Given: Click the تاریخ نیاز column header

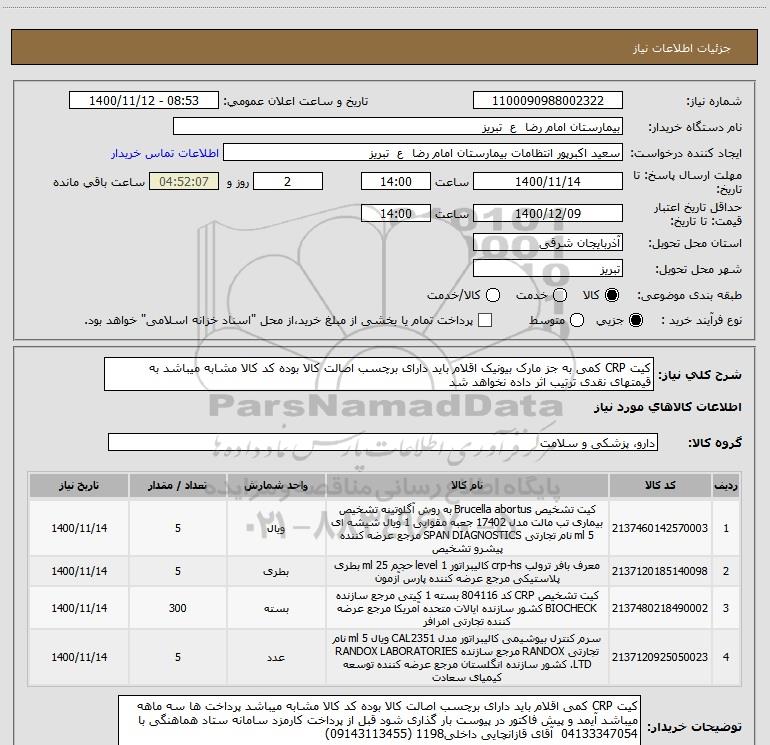Looking at the screenshot, I should [79, 485].
